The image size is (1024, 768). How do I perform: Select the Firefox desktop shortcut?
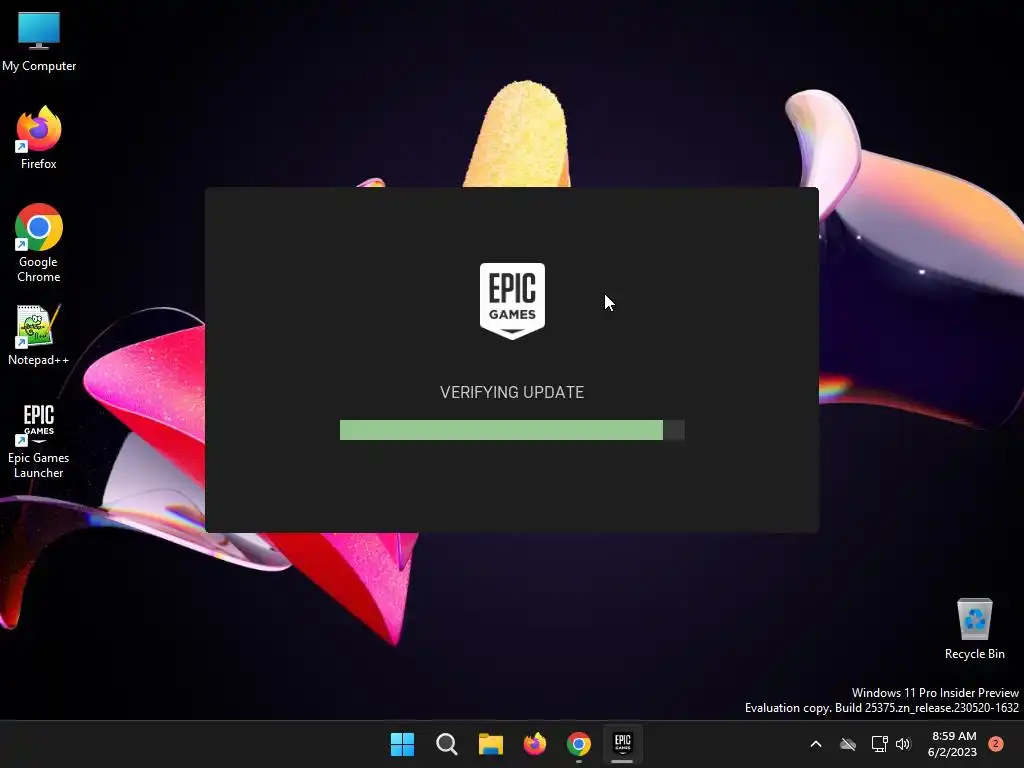tap(39, 138)
